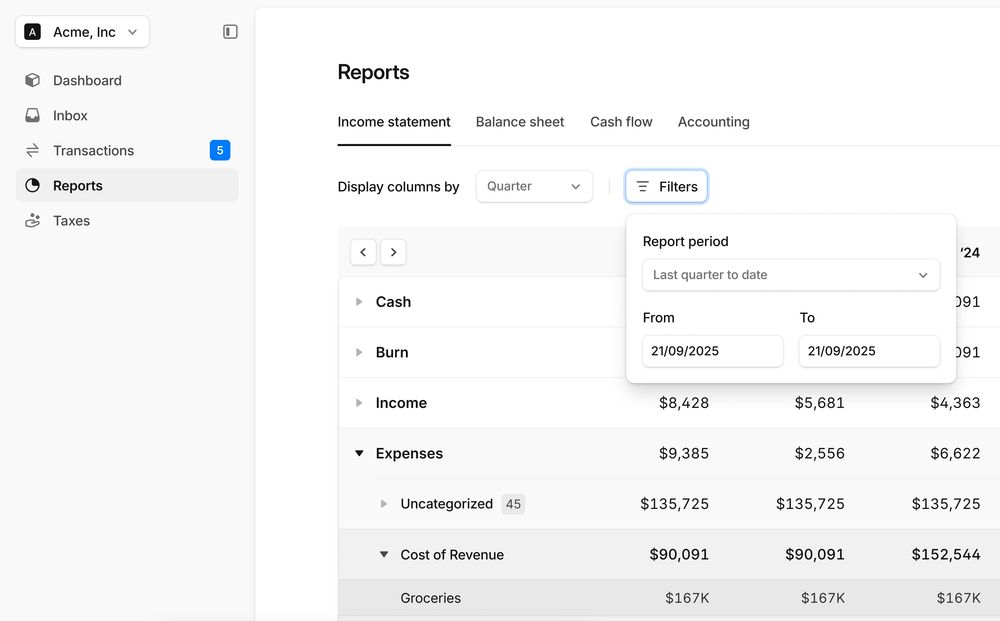Screen dimensions: 1000x621
Task: Go to next period with right chevron
Action: [x=393, y=252]
